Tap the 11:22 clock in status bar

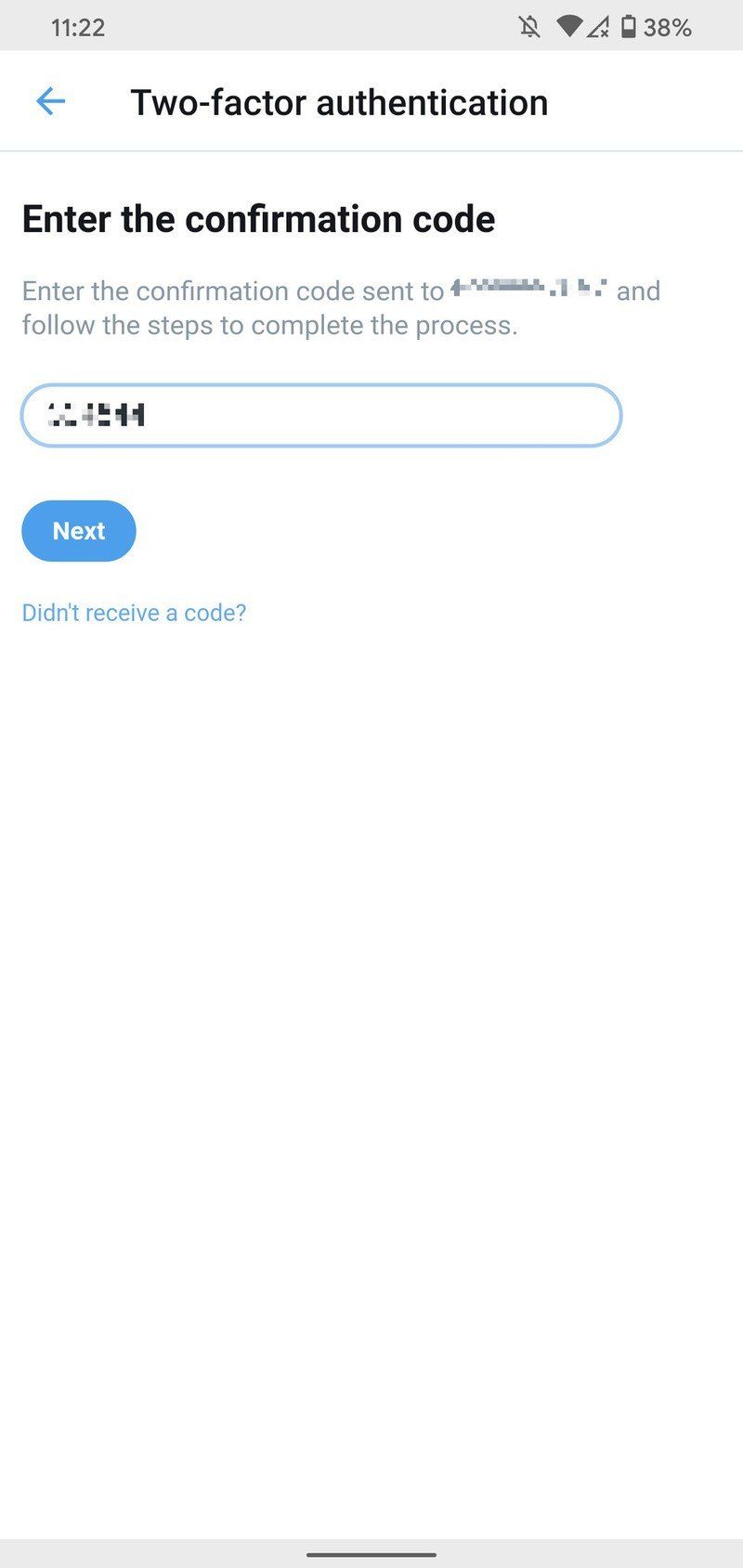78,28
